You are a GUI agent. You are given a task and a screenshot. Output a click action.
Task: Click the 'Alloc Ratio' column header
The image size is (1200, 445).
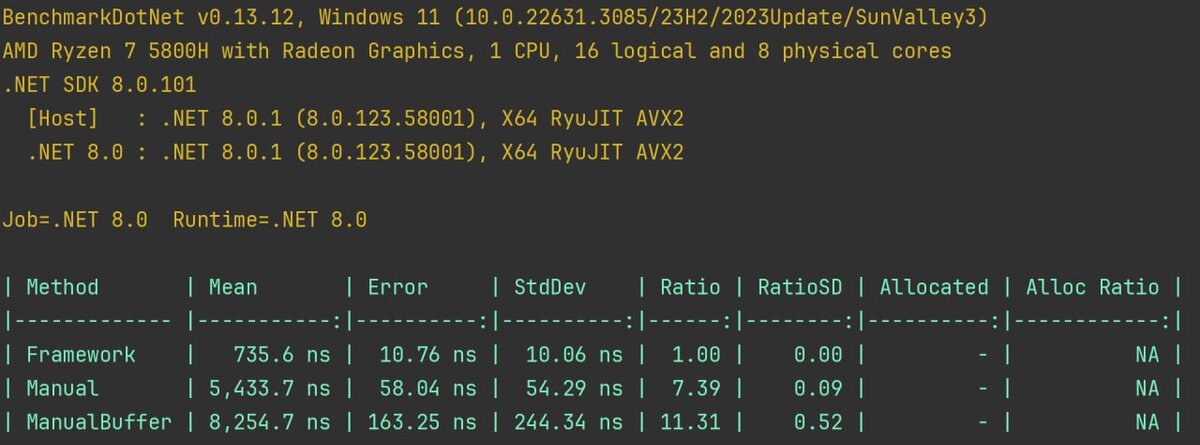[x=1092, y=288]
